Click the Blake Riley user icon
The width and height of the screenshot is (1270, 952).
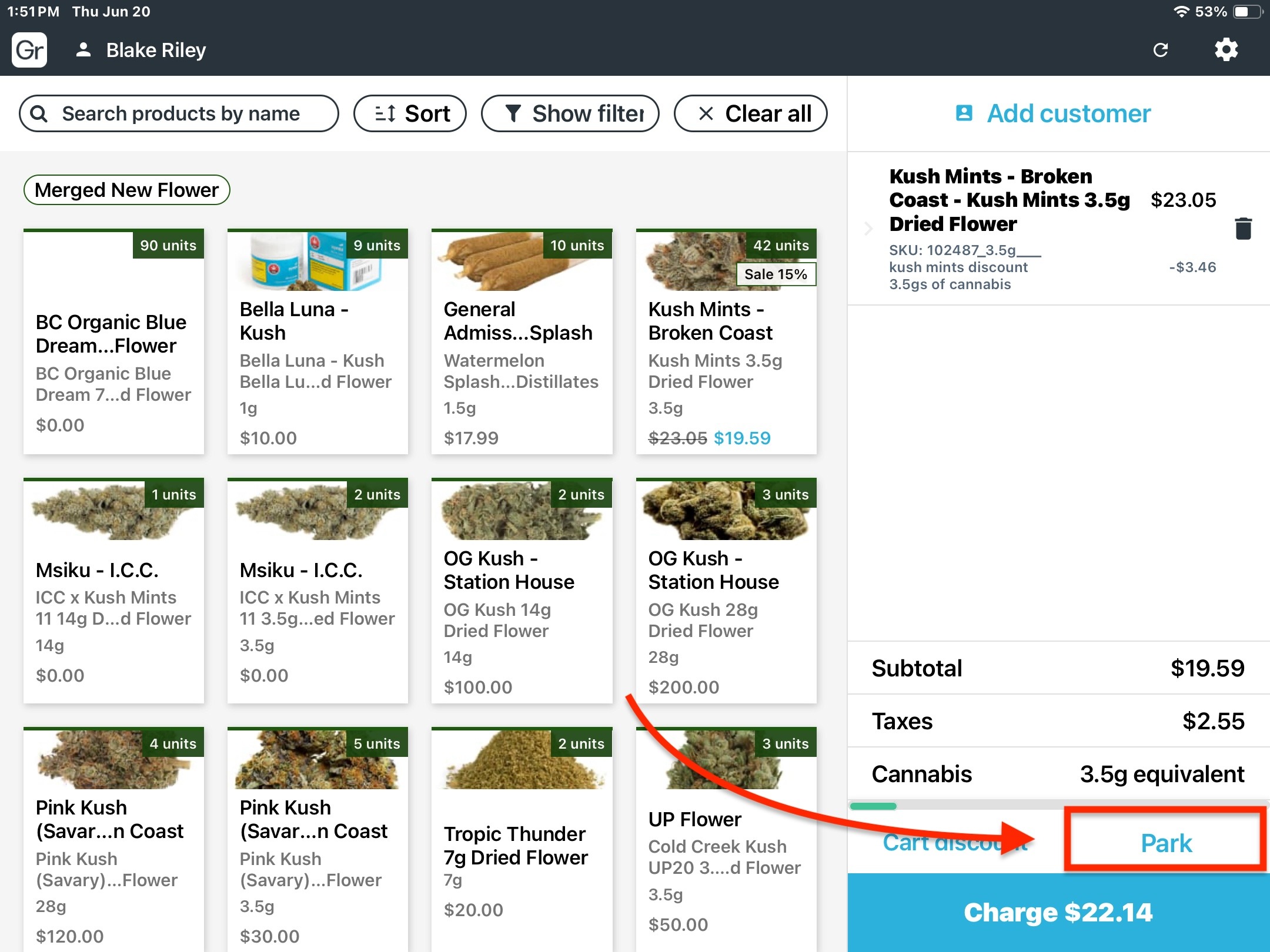(x=83, y=50)
